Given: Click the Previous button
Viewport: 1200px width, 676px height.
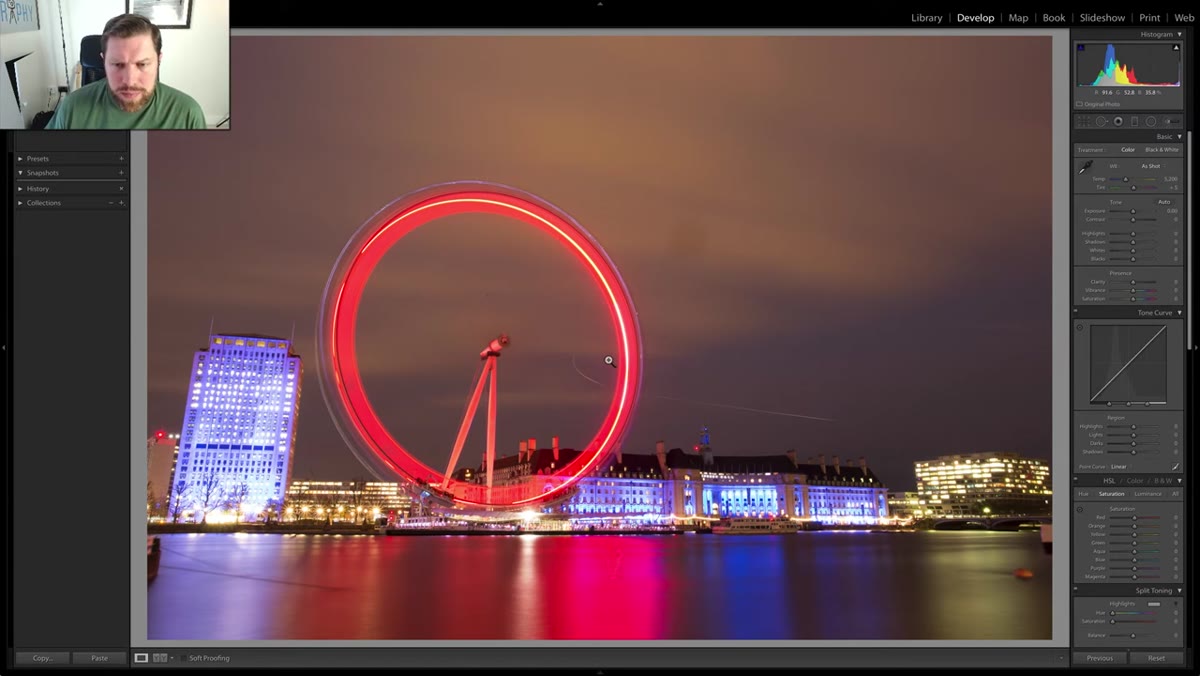Looking at the screenshot, I should tap(1099, 658).
